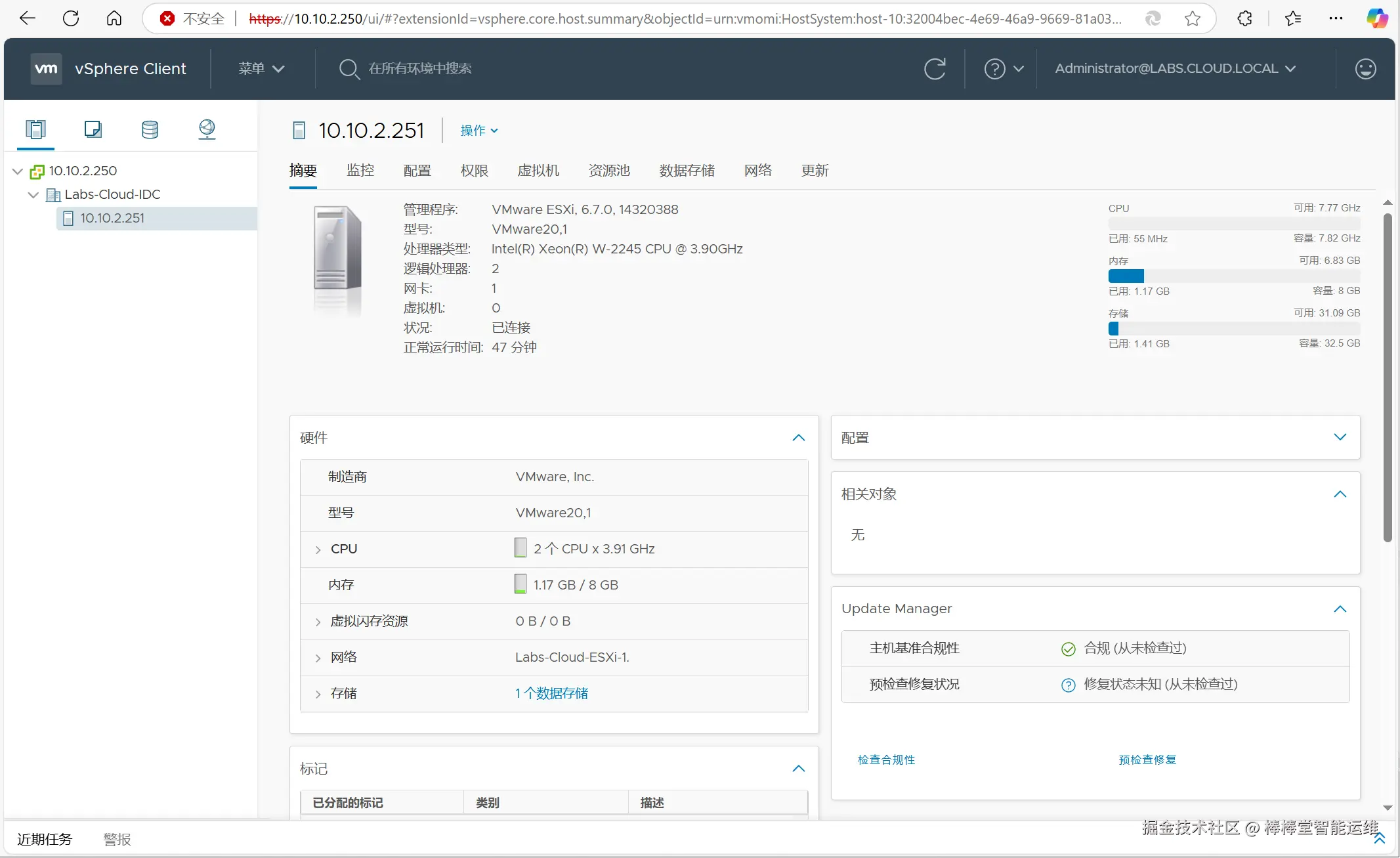Viewport: 1400px width, 858px height.
Task: Open the Storage inventory view icon
Action: [x=150, y=129]
